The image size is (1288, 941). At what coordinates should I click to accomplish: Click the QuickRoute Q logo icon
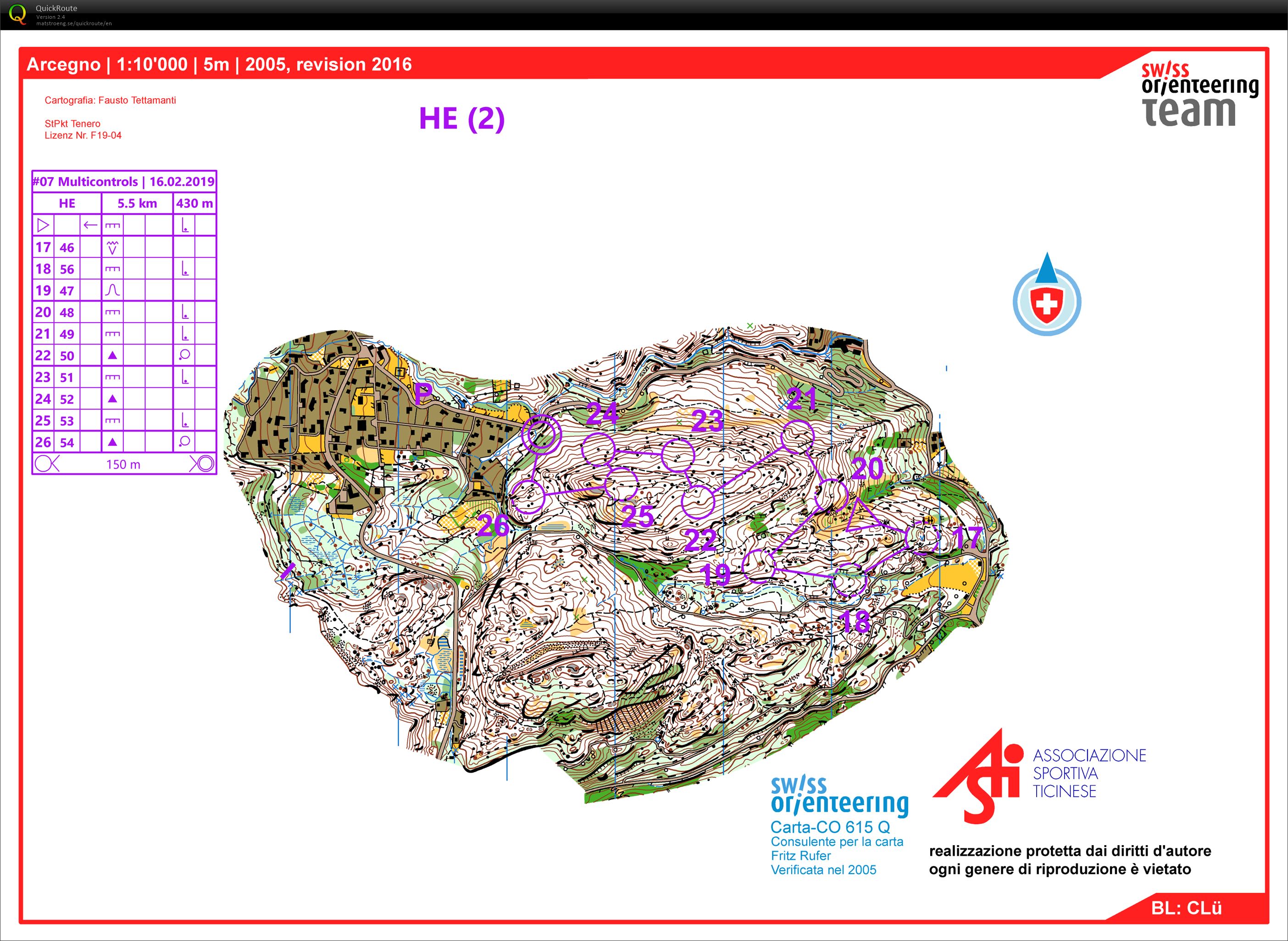click(x=17, y=14)
